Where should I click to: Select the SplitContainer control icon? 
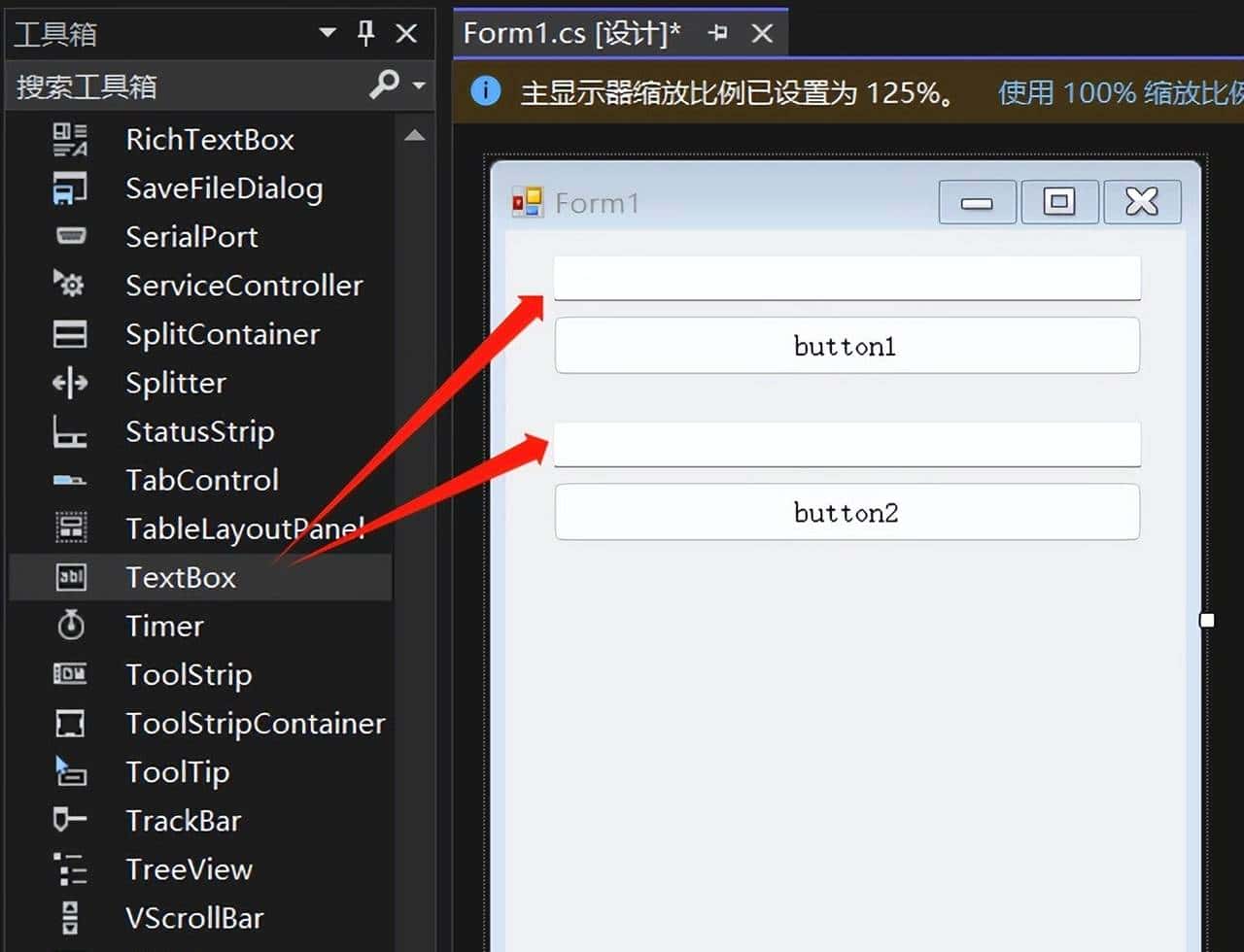(70, 334)
